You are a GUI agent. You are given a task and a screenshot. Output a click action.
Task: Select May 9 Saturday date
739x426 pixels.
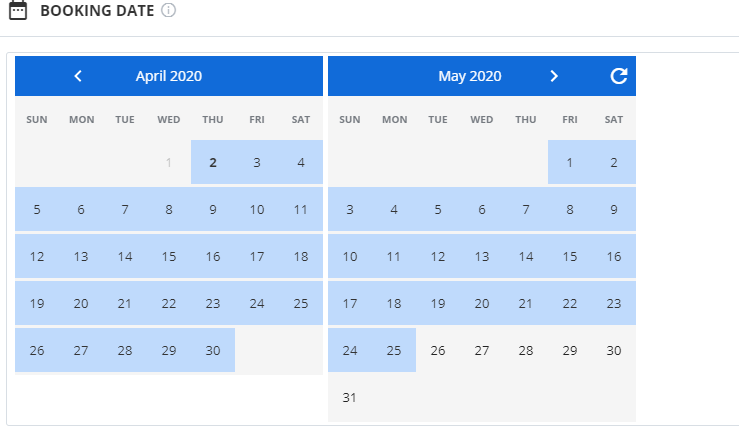point(614,210)
